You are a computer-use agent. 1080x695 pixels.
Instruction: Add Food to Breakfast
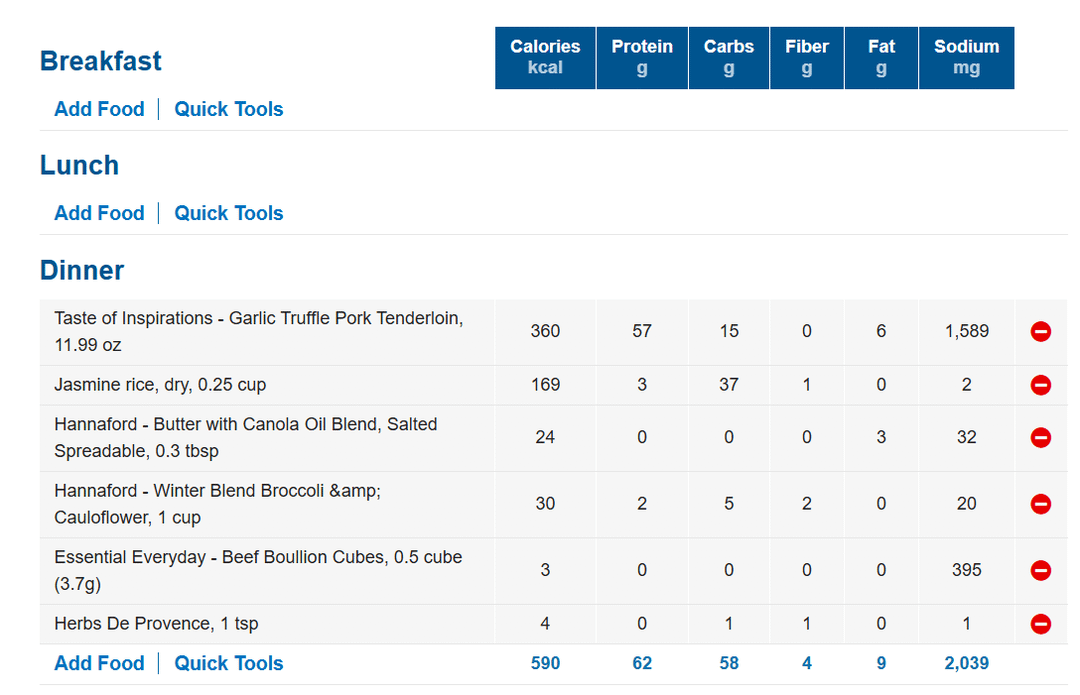[99, 109]
